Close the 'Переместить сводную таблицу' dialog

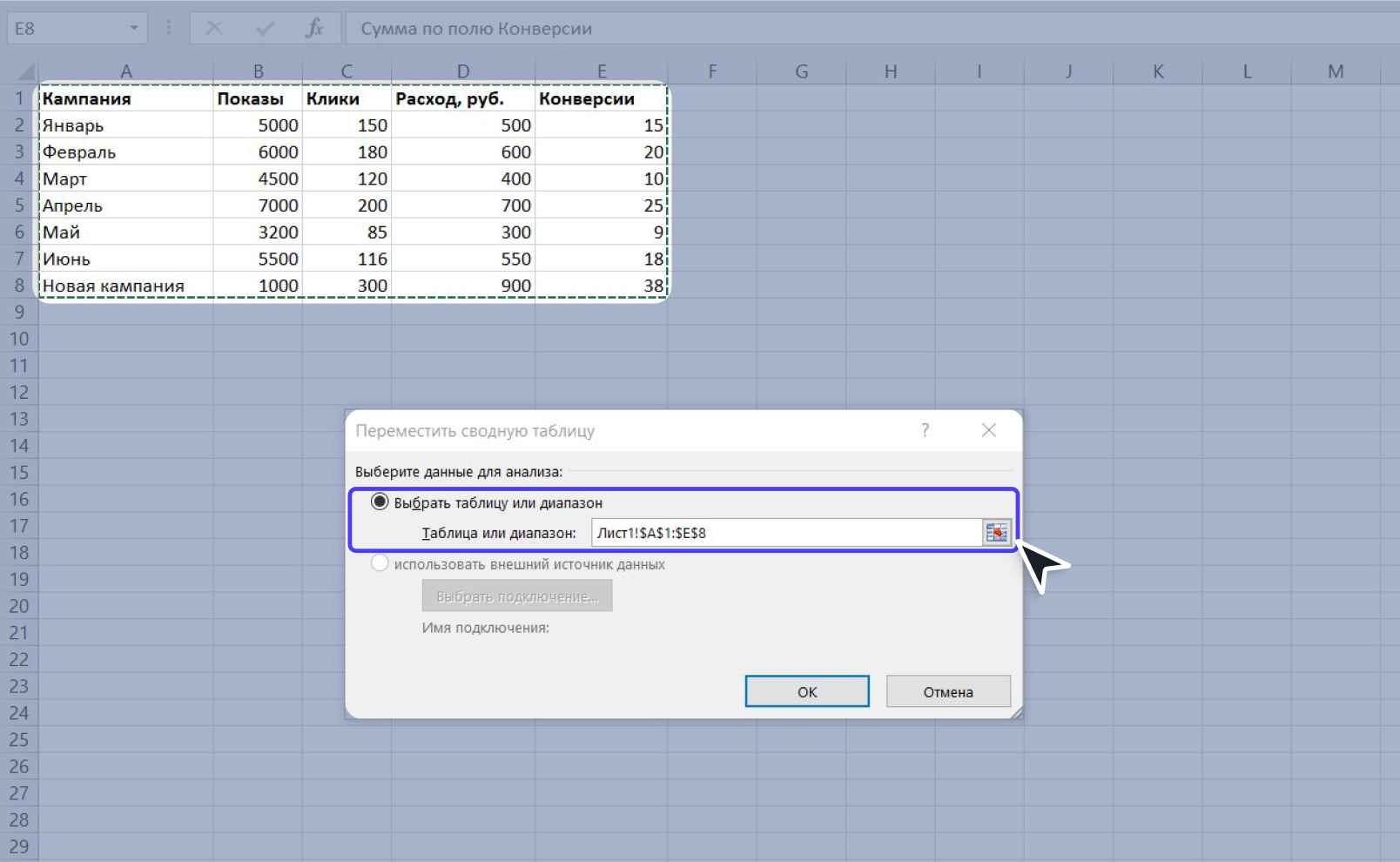coord(988,430)
